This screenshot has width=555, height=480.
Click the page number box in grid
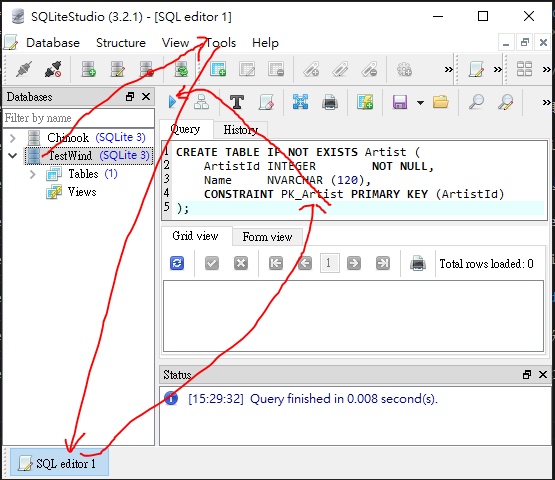pos(330,263)
